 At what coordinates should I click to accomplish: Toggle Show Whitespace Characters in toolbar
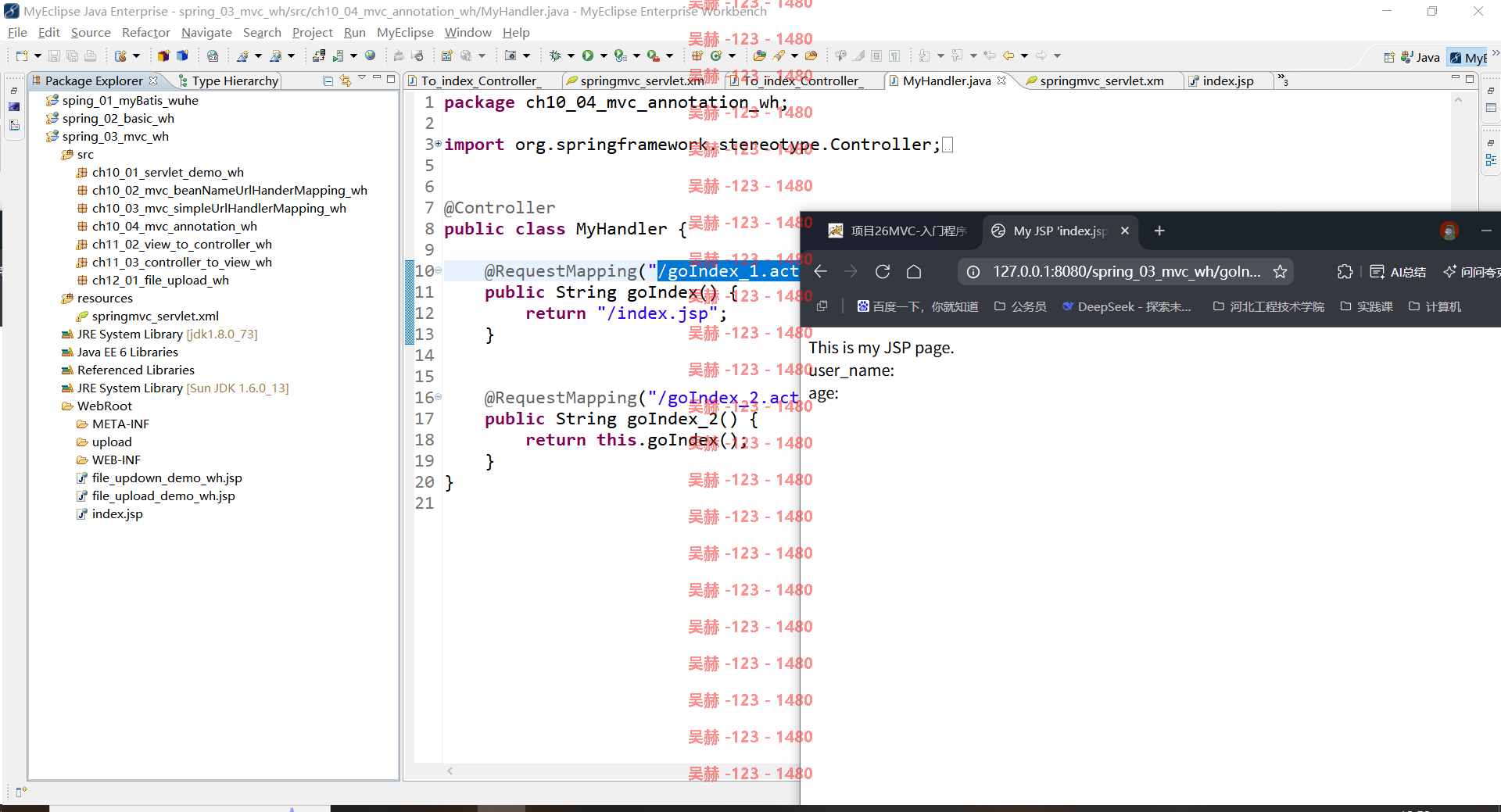(894, 55)
